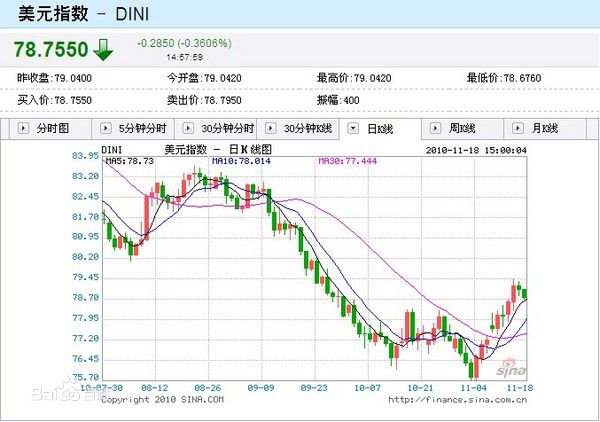This screenshot has width=600, height=422.
Task: Click the 08-12 date axis label
Action: (x=154, y=388)
